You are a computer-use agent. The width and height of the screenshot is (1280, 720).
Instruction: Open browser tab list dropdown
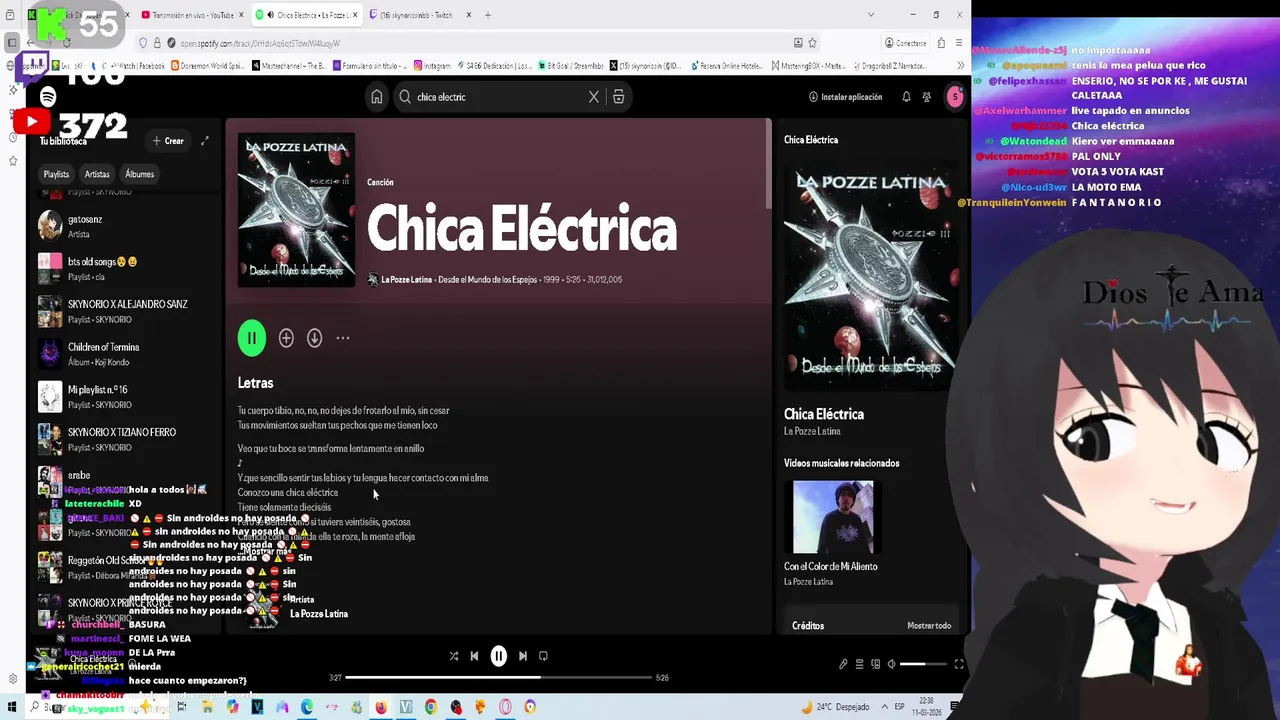[871, 15]
